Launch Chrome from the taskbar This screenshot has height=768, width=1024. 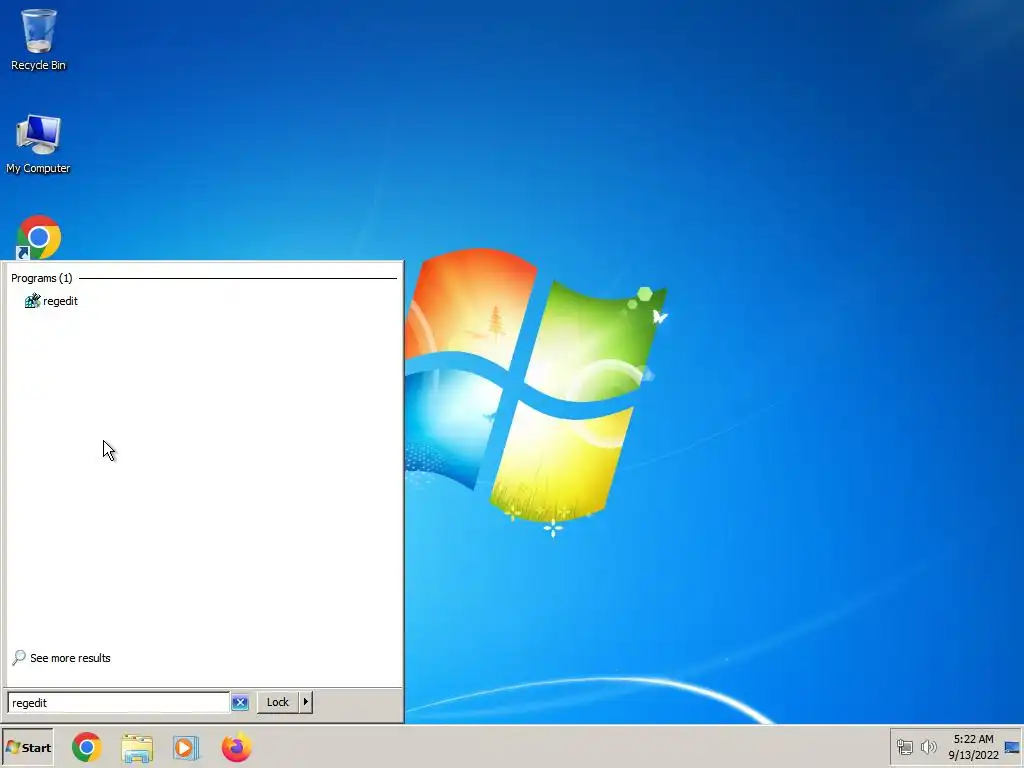point(87,747)
